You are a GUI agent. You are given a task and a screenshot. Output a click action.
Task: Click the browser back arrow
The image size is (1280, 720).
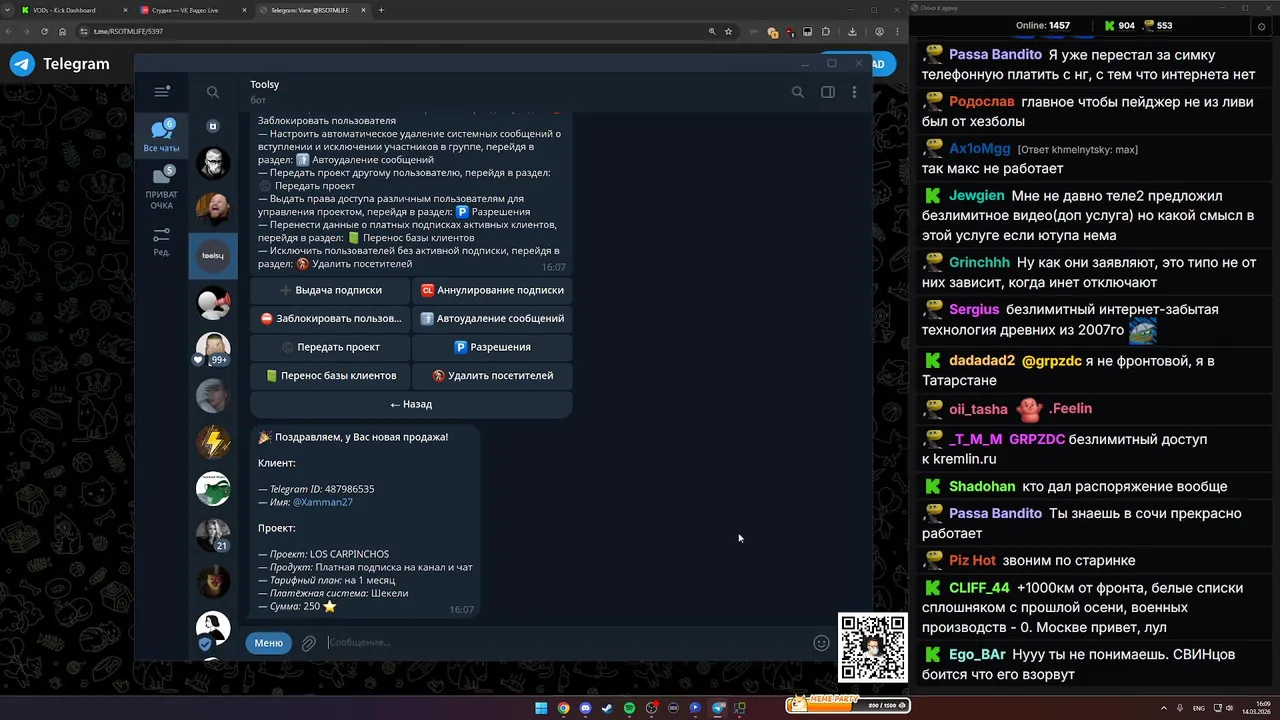pyautogui.click(x=10, y=31)
